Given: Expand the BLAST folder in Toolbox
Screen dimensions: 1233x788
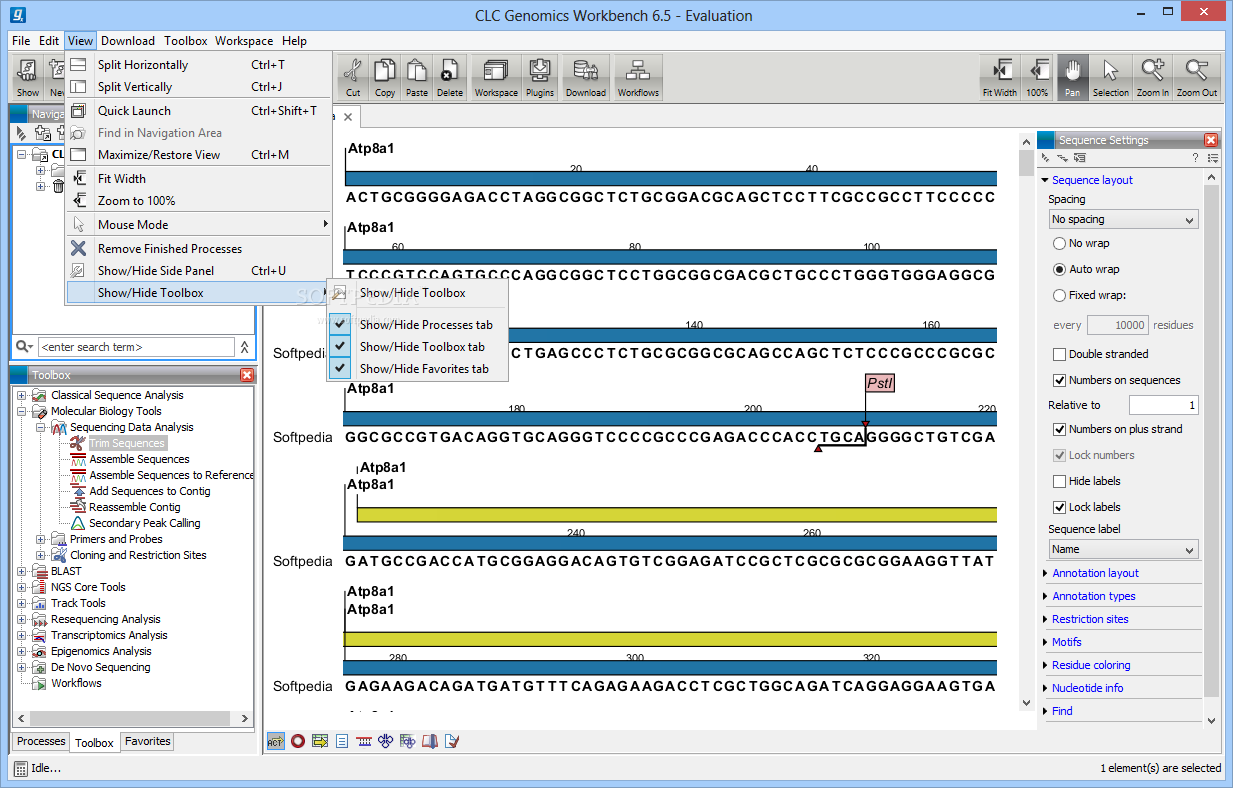Looking at the screenshot, I should coord(21,571).
